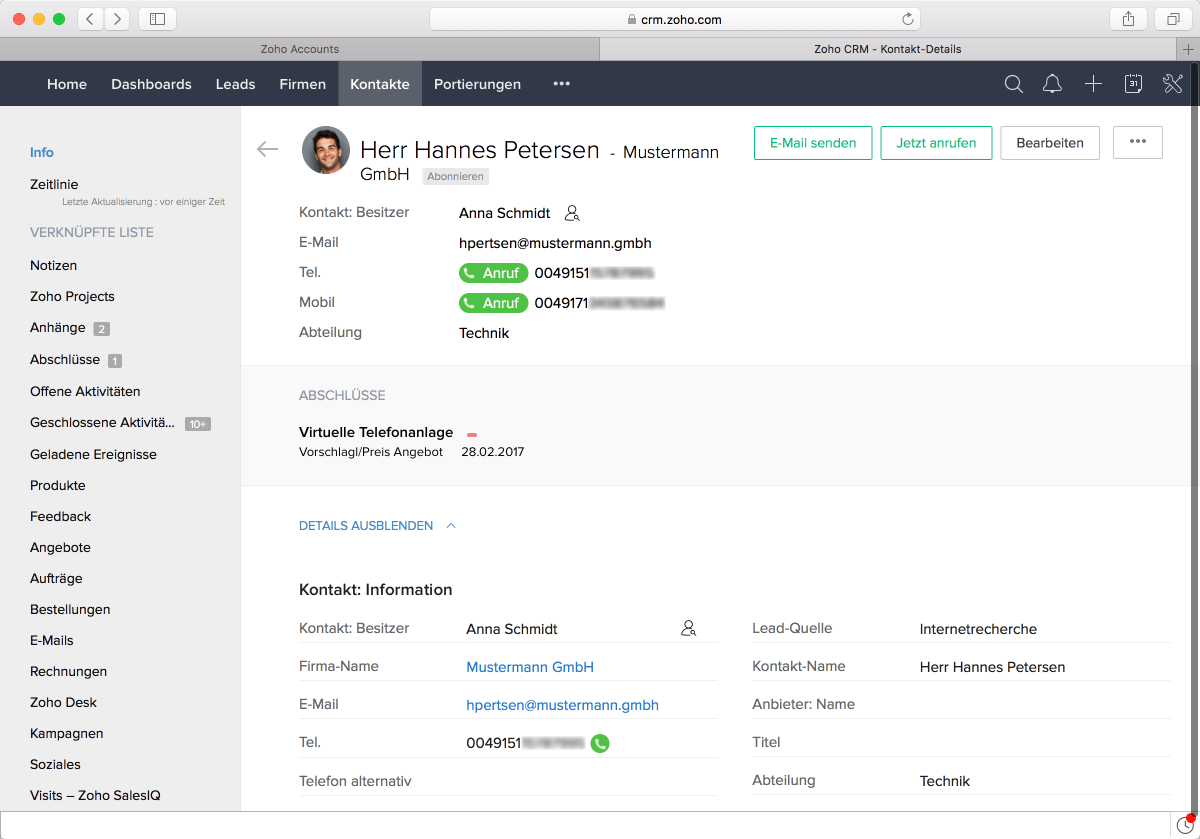Image resolution: width=1200 pixels, height=839 pixels.
Task: Open Zoho Projects related list
Action: 72,296
